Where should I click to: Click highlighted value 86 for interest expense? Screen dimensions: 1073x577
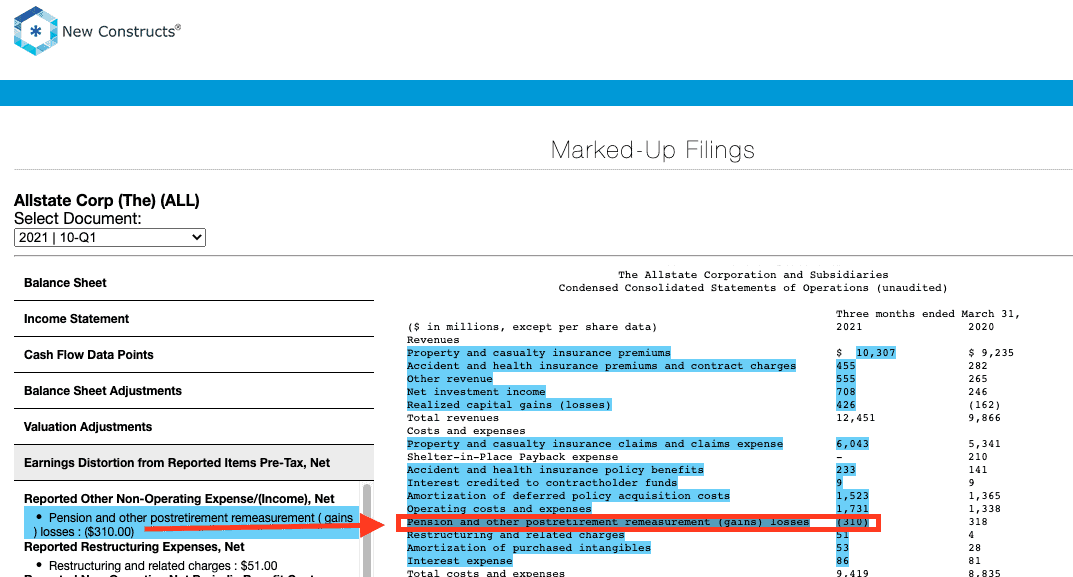(842, 561)
